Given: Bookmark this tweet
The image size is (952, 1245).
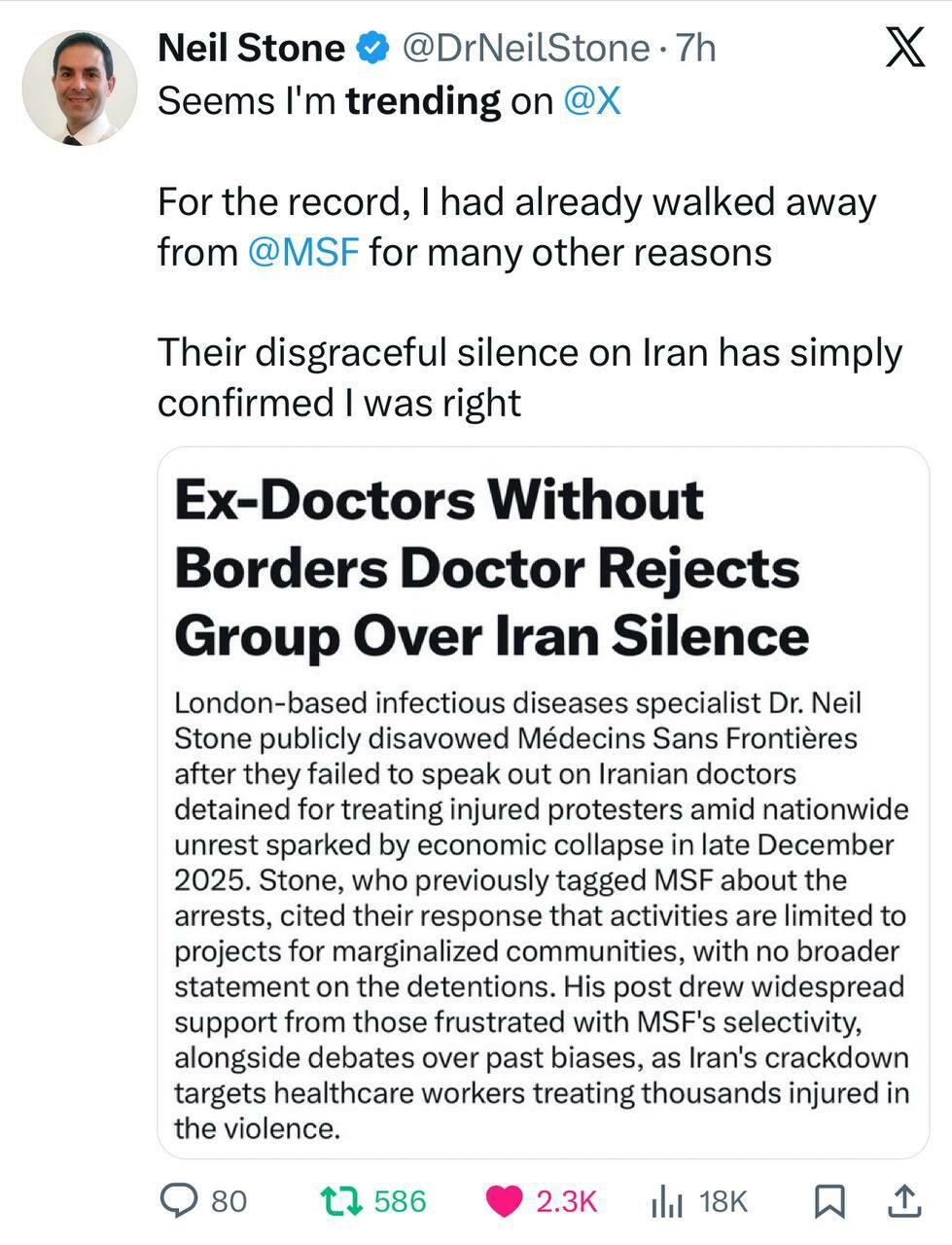Looking at the screenshot, I should [x=828, y=1202].
